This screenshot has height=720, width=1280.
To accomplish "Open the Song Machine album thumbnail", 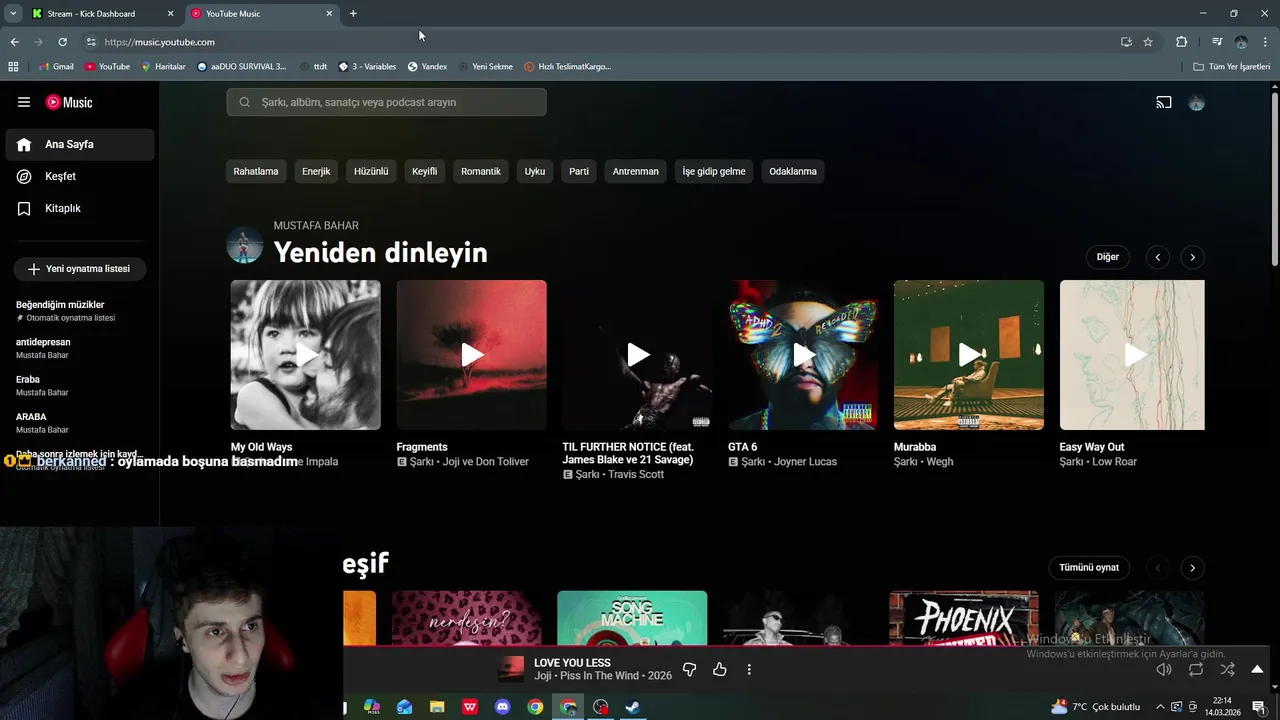I will point(632,618).
